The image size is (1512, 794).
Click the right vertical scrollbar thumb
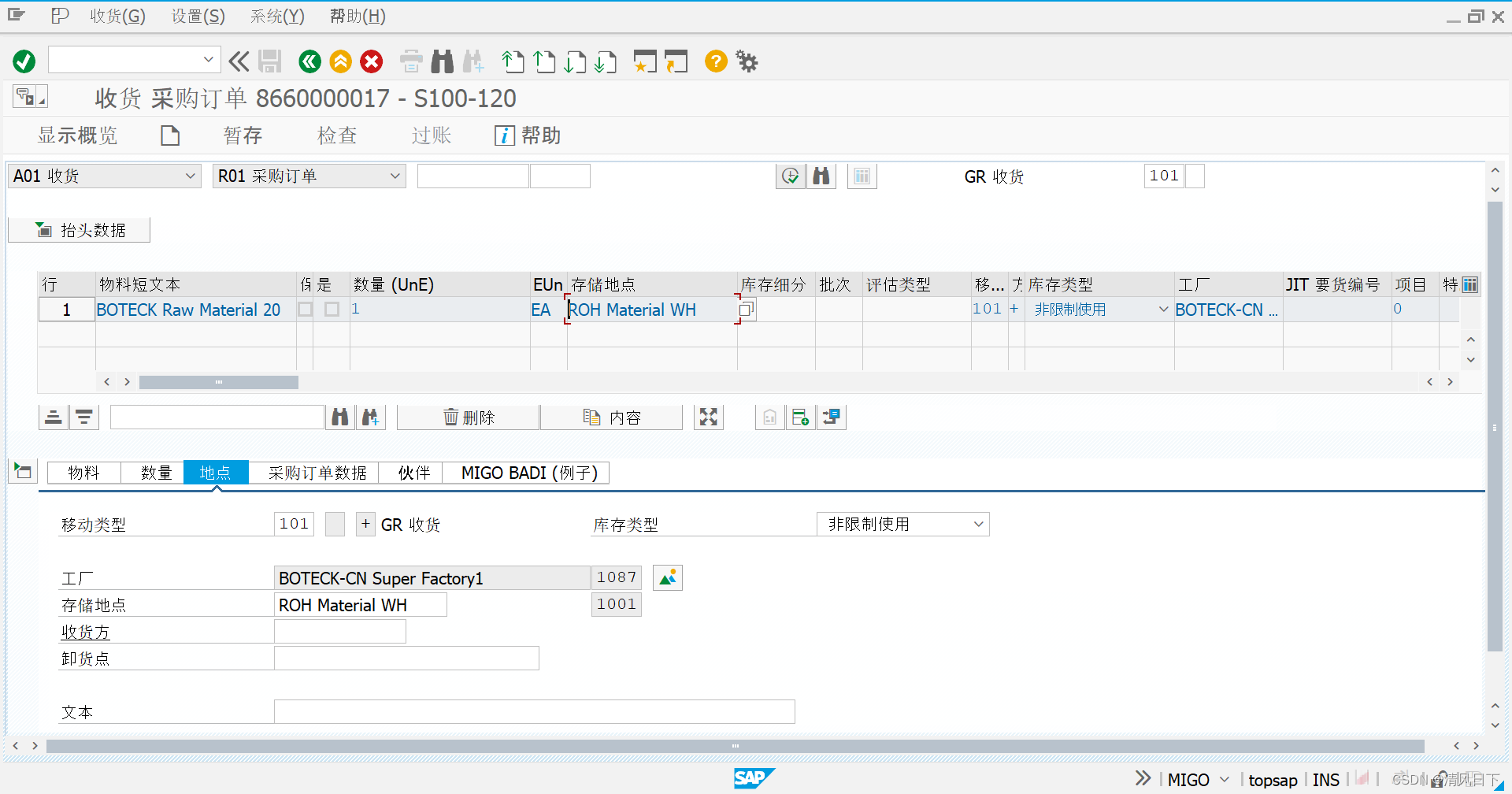click(x=1495, y=427)
